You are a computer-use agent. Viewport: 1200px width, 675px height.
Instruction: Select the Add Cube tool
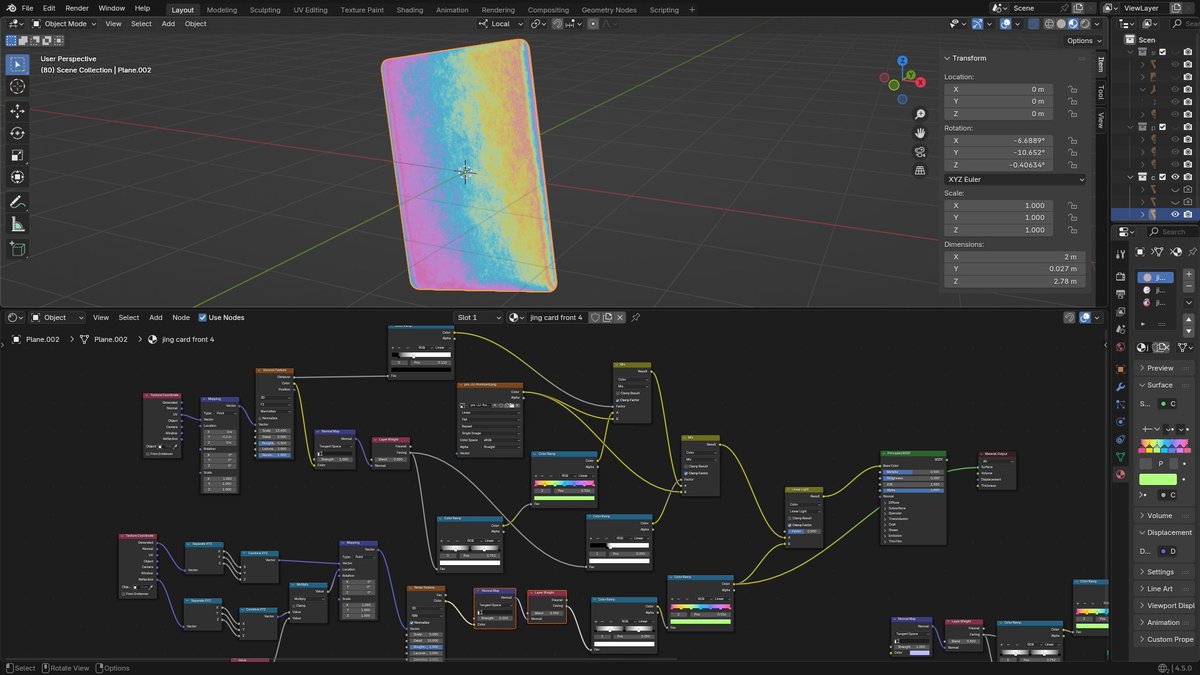(x=17, y=249)
